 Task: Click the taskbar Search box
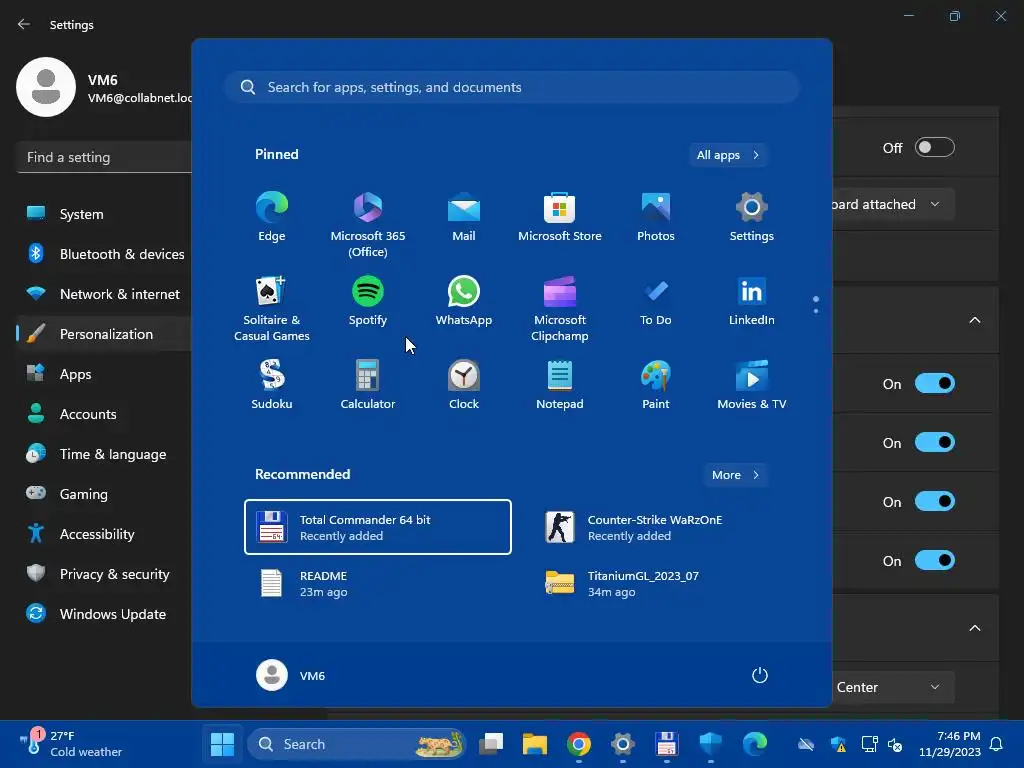[357, 744]
